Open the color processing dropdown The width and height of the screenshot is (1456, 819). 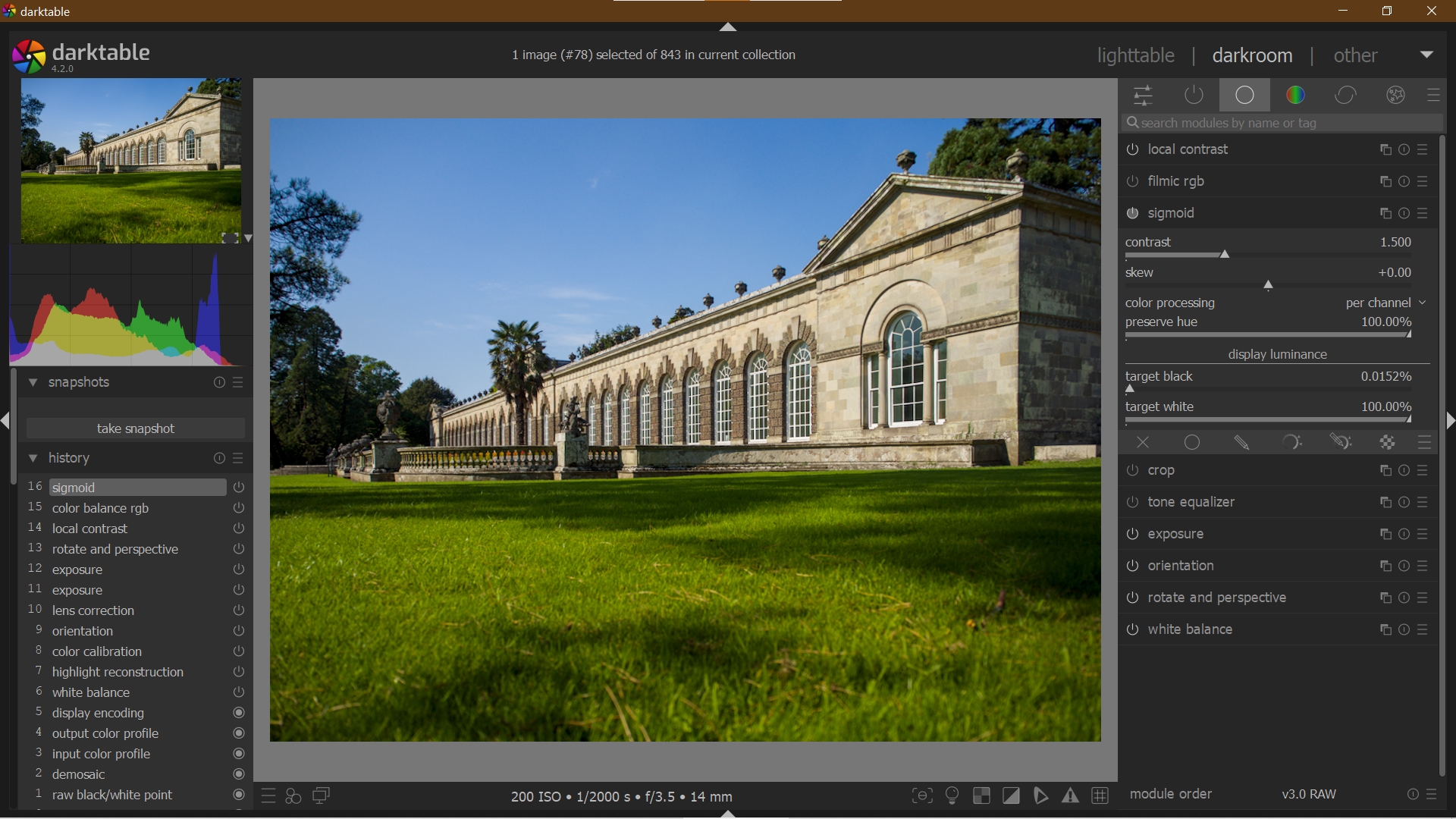coord(1385,302)
